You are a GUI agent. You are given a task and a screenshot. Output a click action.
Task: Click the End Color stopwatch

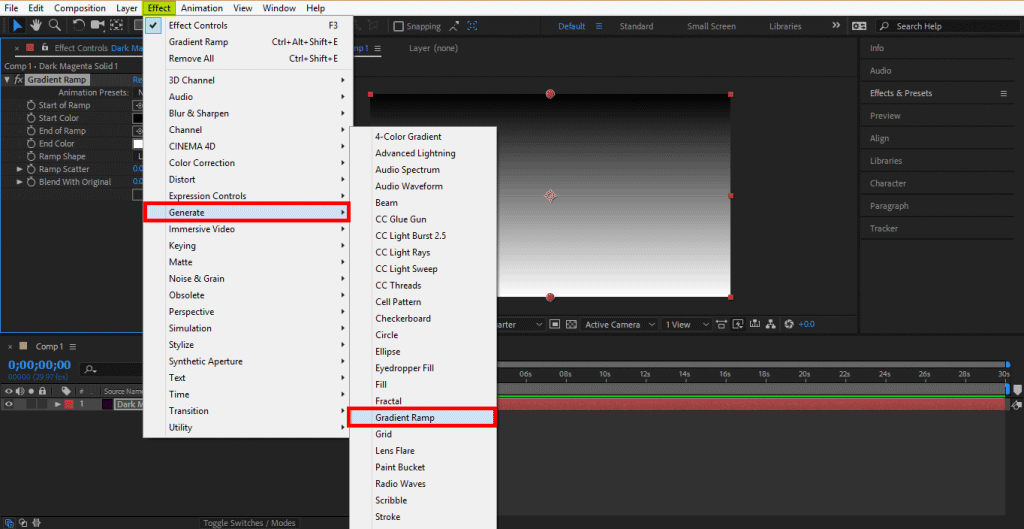31,144
